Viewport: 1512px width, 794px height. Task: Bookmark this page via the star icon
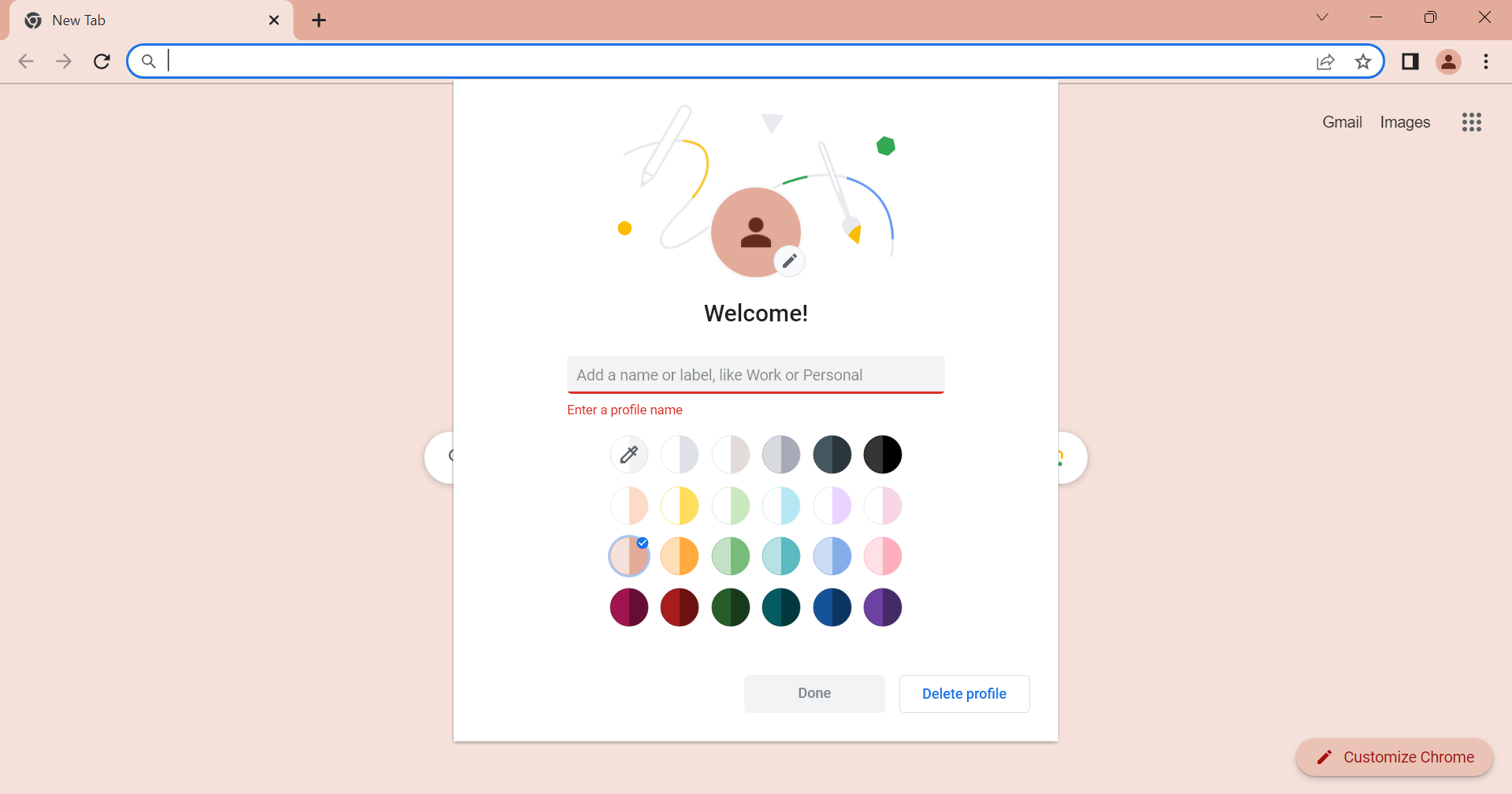[x=1363, y=61]
